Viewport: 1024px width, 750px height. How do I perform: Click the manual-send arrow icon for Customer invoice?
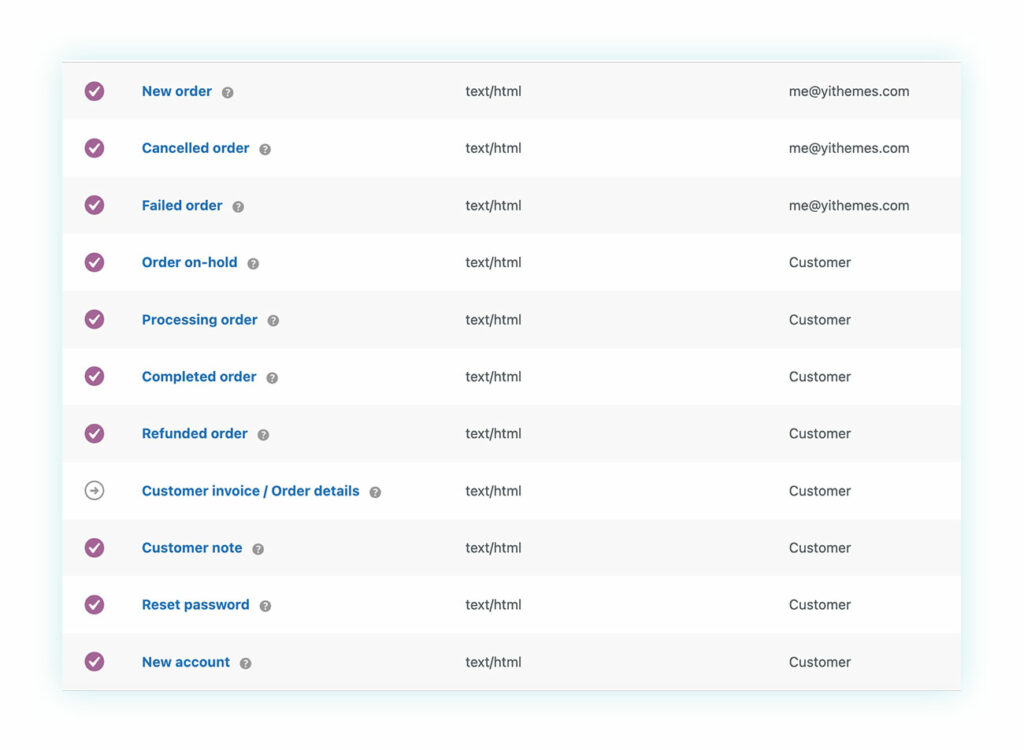click(94, 491)
